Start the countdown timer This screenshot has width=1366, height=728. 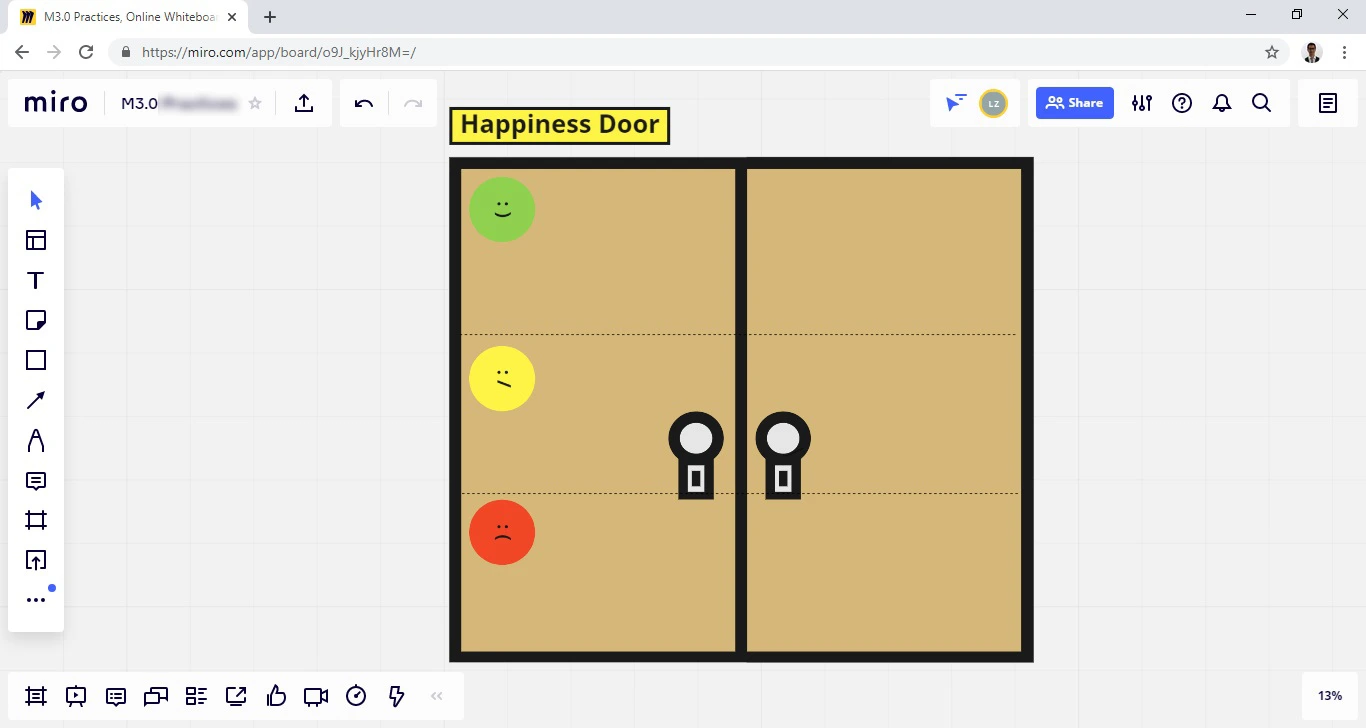click(356, 696)
